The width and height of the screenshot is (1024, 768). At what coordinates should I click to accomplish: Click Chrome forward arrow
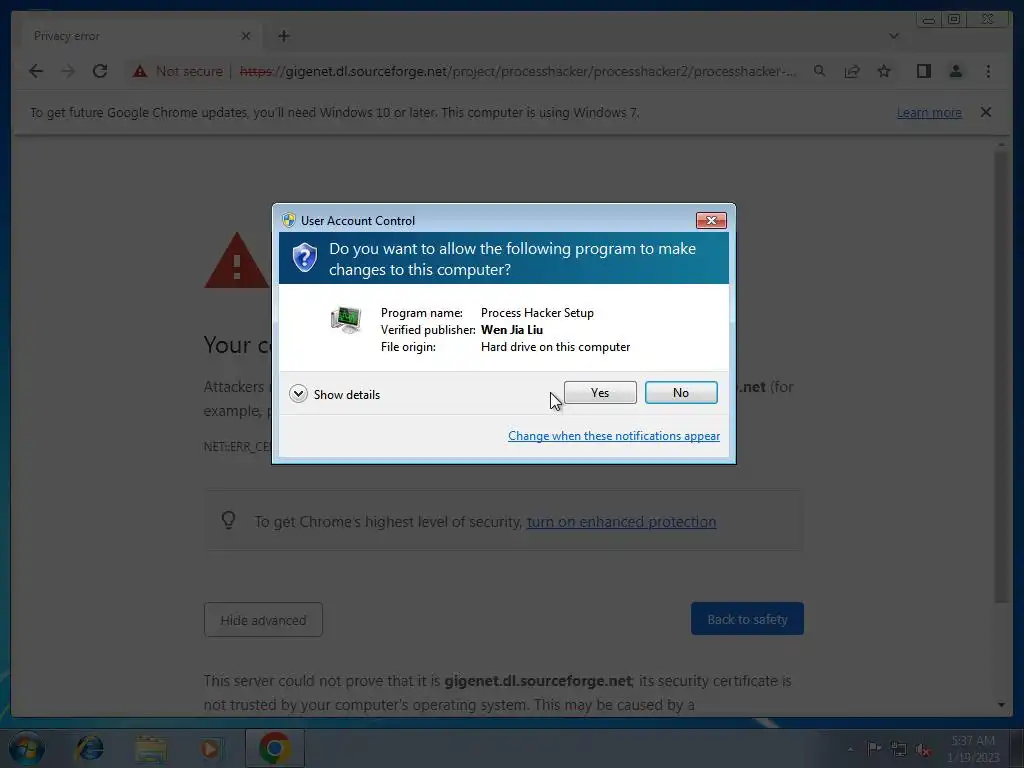(68, 71)
